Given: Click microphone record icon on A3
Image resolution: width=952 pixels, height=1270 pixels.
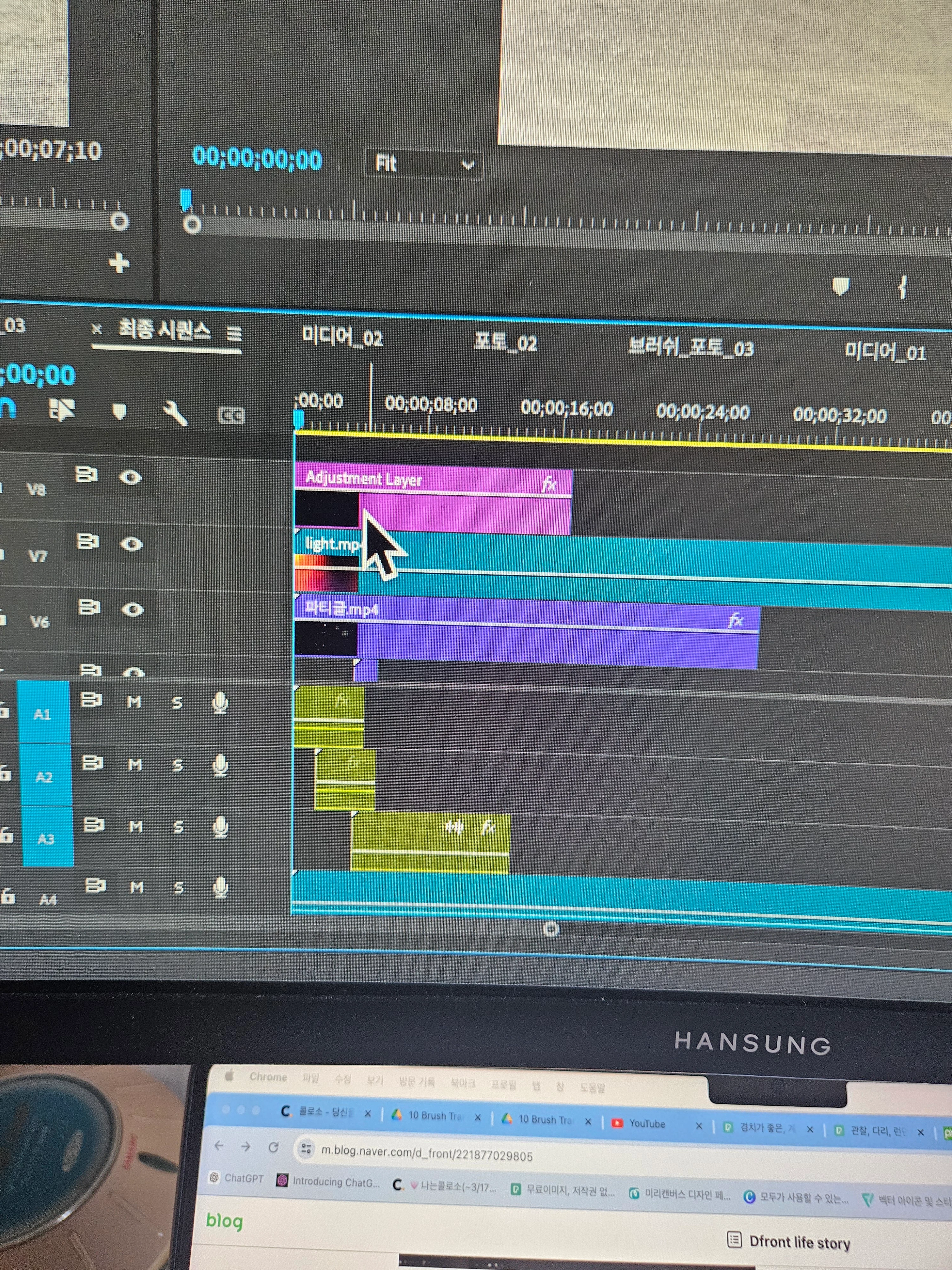Looking at the screenshot, I should point(220,827).
